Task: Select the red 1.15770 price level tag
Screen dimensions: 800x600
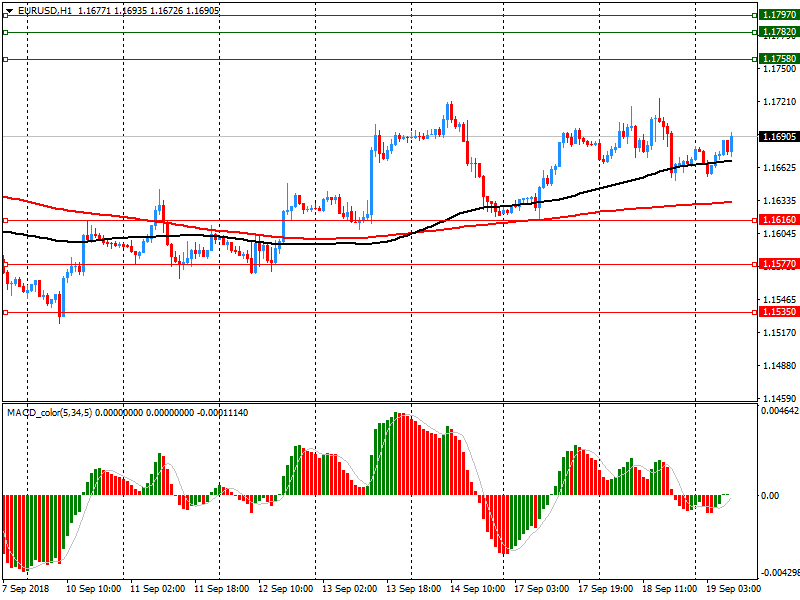Action: click(x=778, y=264)
